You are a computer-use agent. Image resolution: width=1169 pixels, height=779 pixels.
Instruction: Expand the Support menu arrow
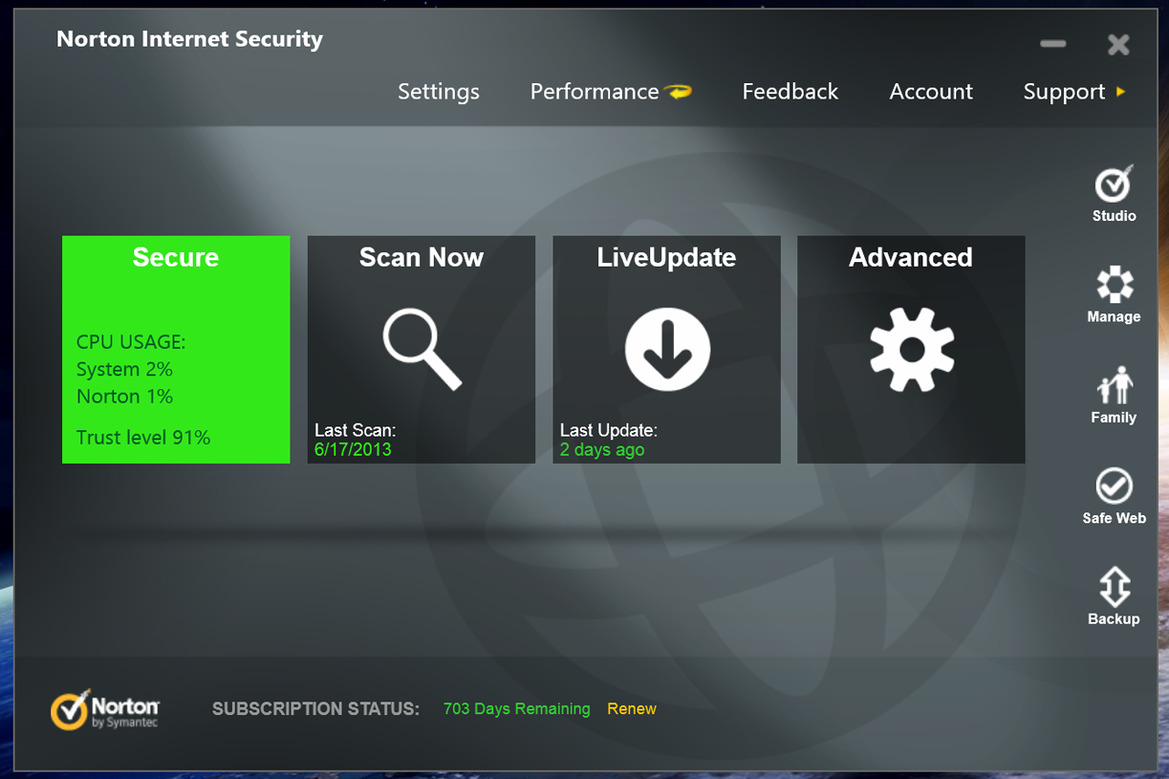[x=1121, y=92]
